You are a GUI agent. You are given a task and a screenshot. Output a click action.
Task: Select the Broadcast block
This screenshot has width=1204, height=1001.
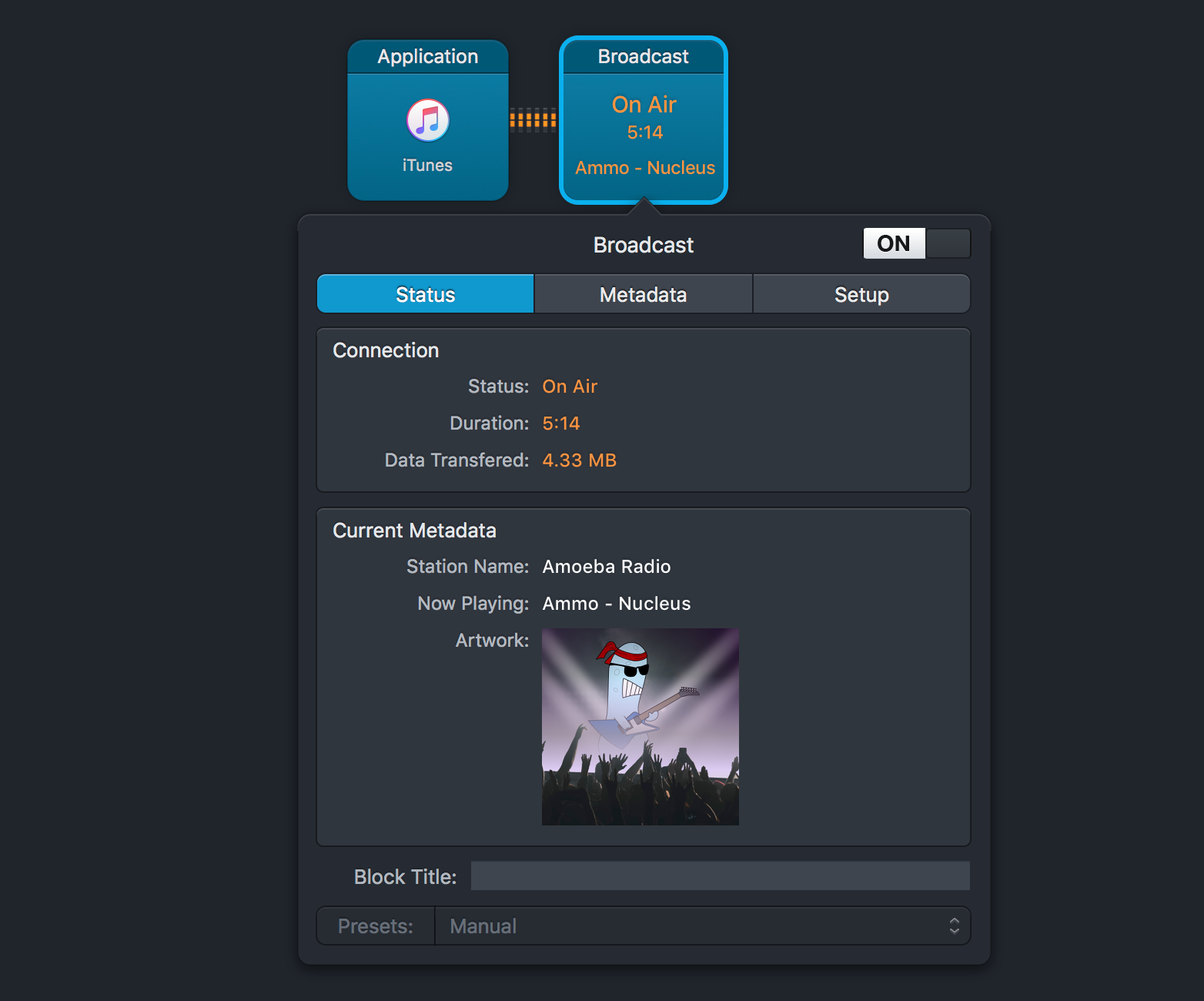(x=644, y=120)
